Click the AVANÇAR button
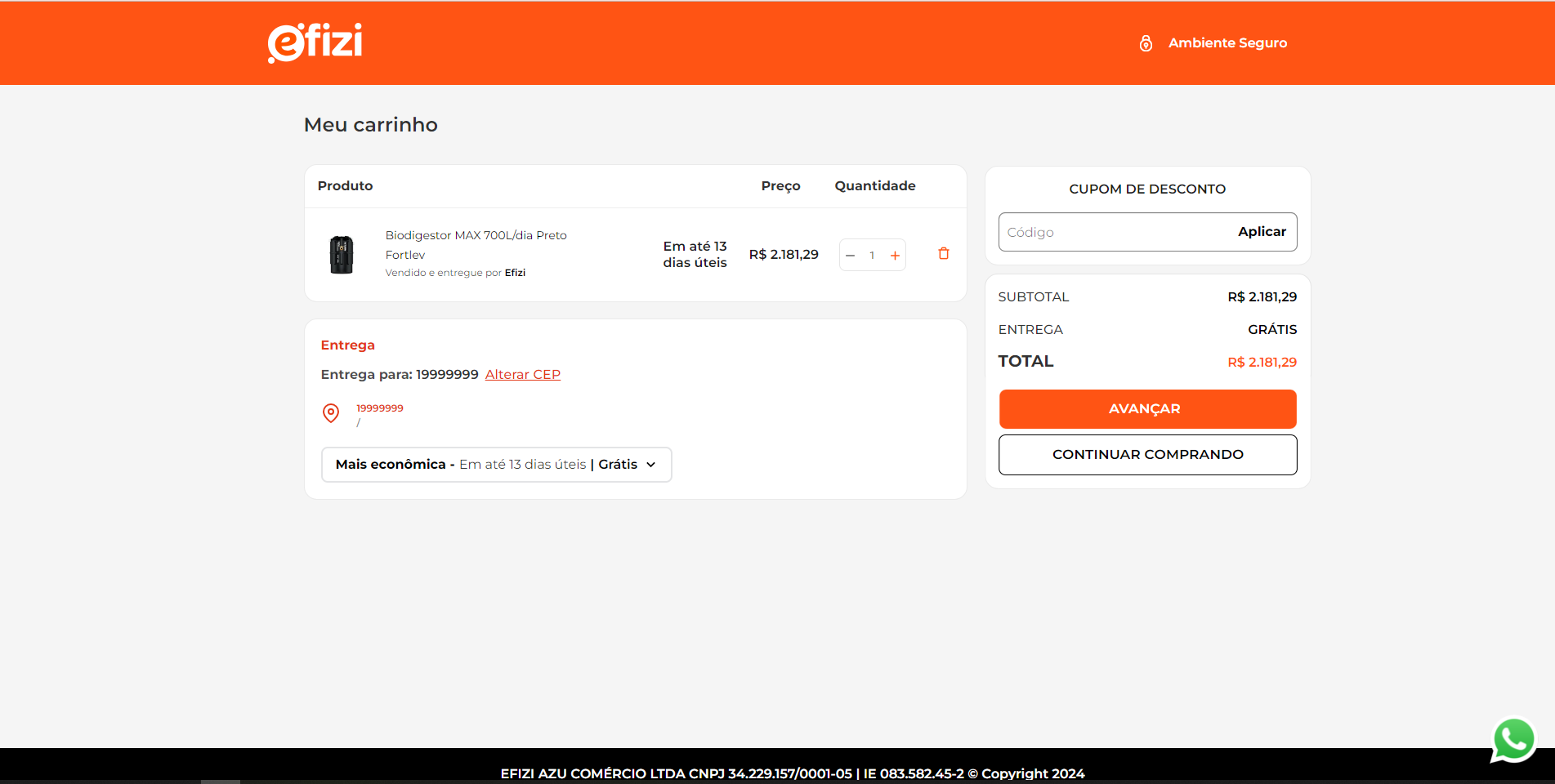The width and height of the screenshot is (1555, 784). pyautogui.click(x=1147, y=409)
